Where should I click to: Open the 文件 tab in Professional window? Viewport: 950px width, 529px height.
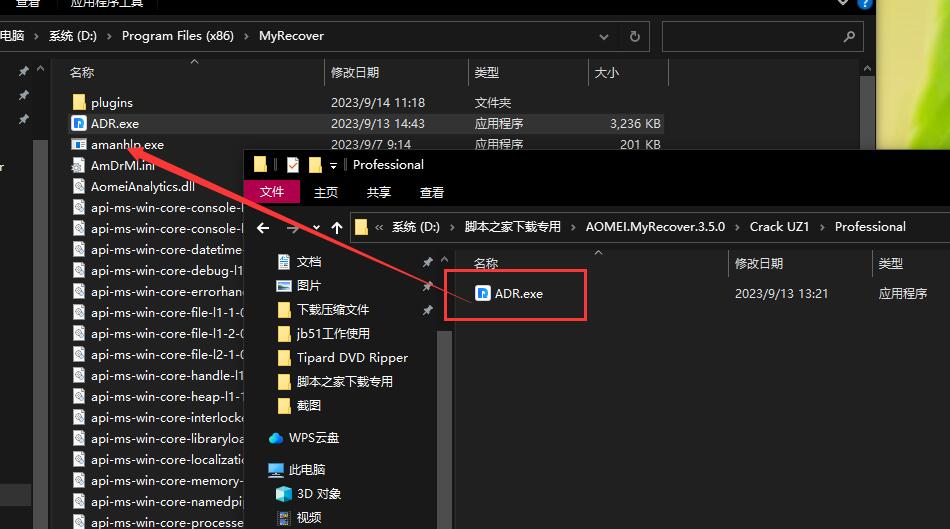click(x=271, y=192)
